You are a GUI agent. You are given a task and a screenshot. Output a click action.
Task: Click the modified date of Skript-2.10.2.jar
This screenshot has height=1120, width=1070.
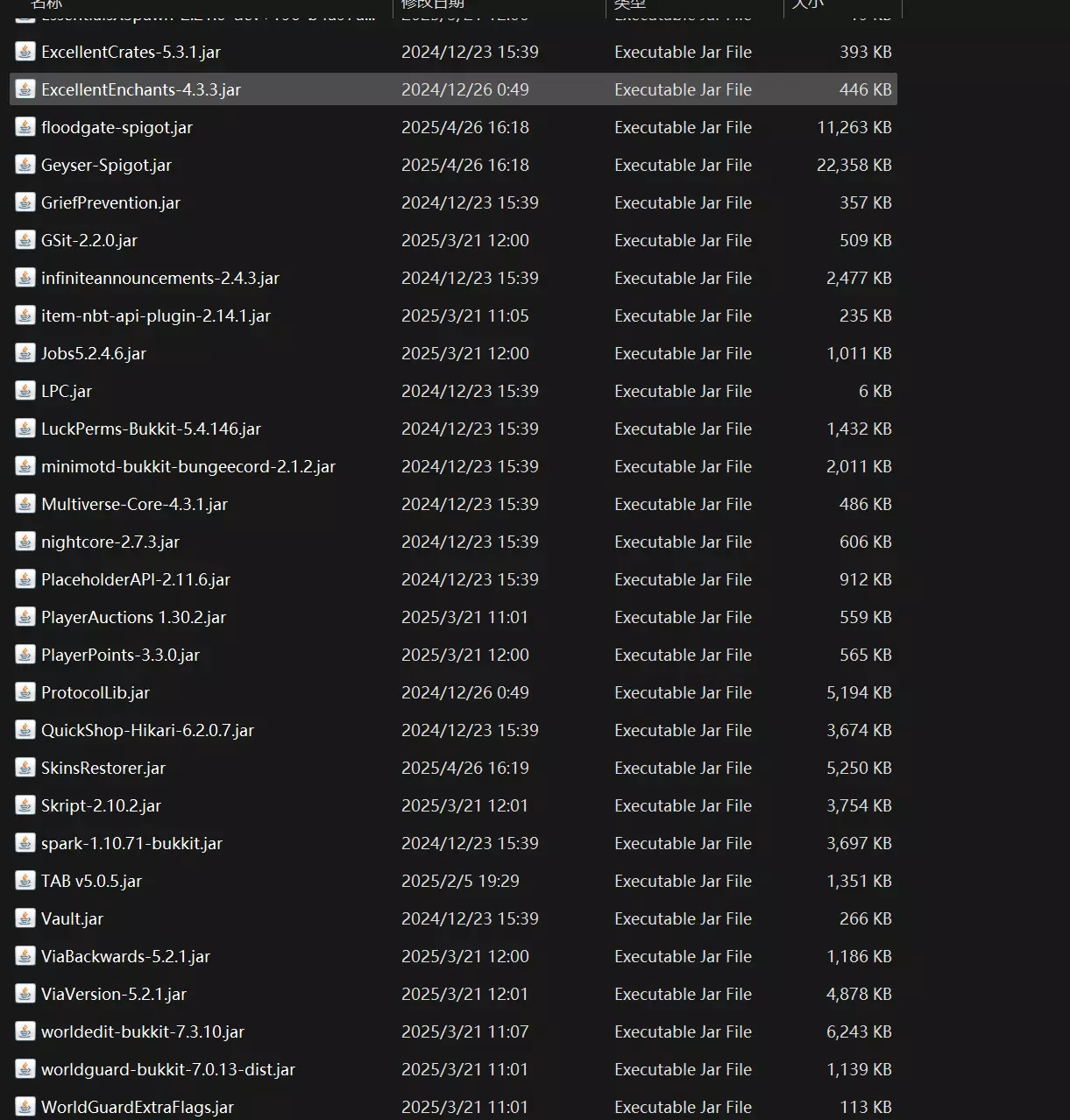[465, 805]
